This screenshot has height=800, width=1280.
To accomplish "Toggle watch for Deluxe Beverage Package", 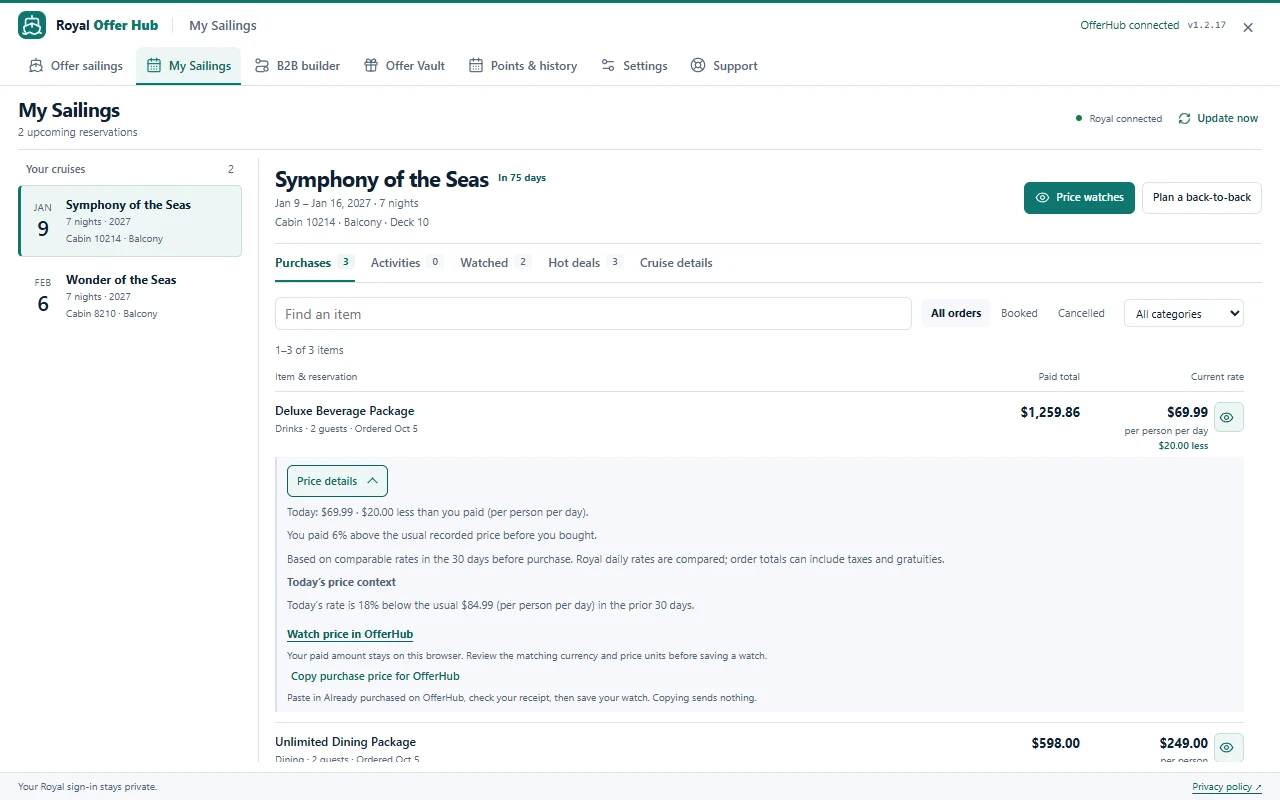I will click(x=1227, y=417).
